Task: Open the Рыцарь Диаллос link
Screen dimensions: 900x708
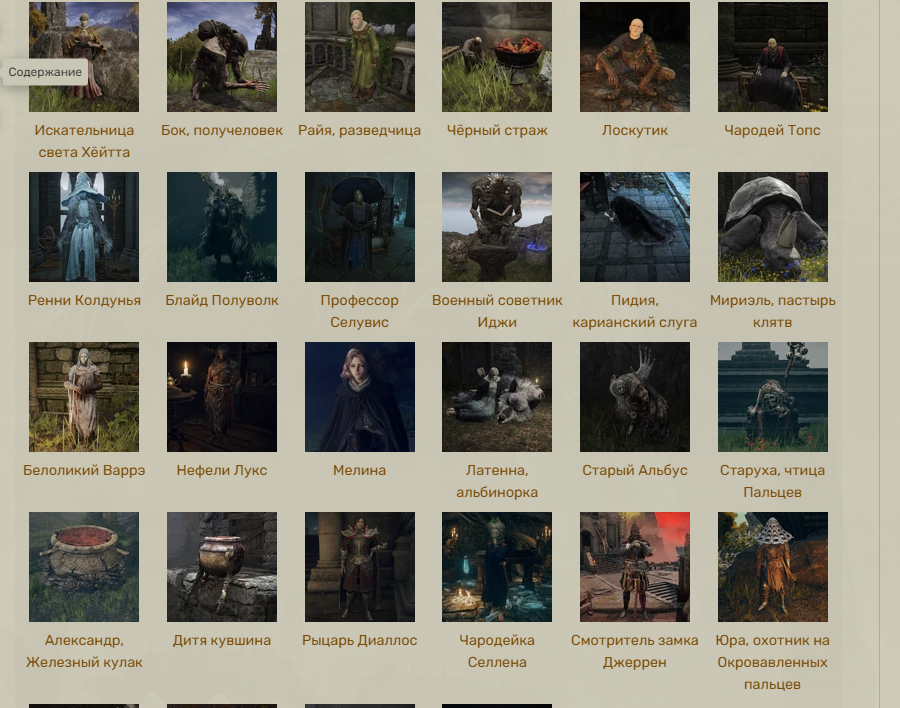Action: (359, 640)
